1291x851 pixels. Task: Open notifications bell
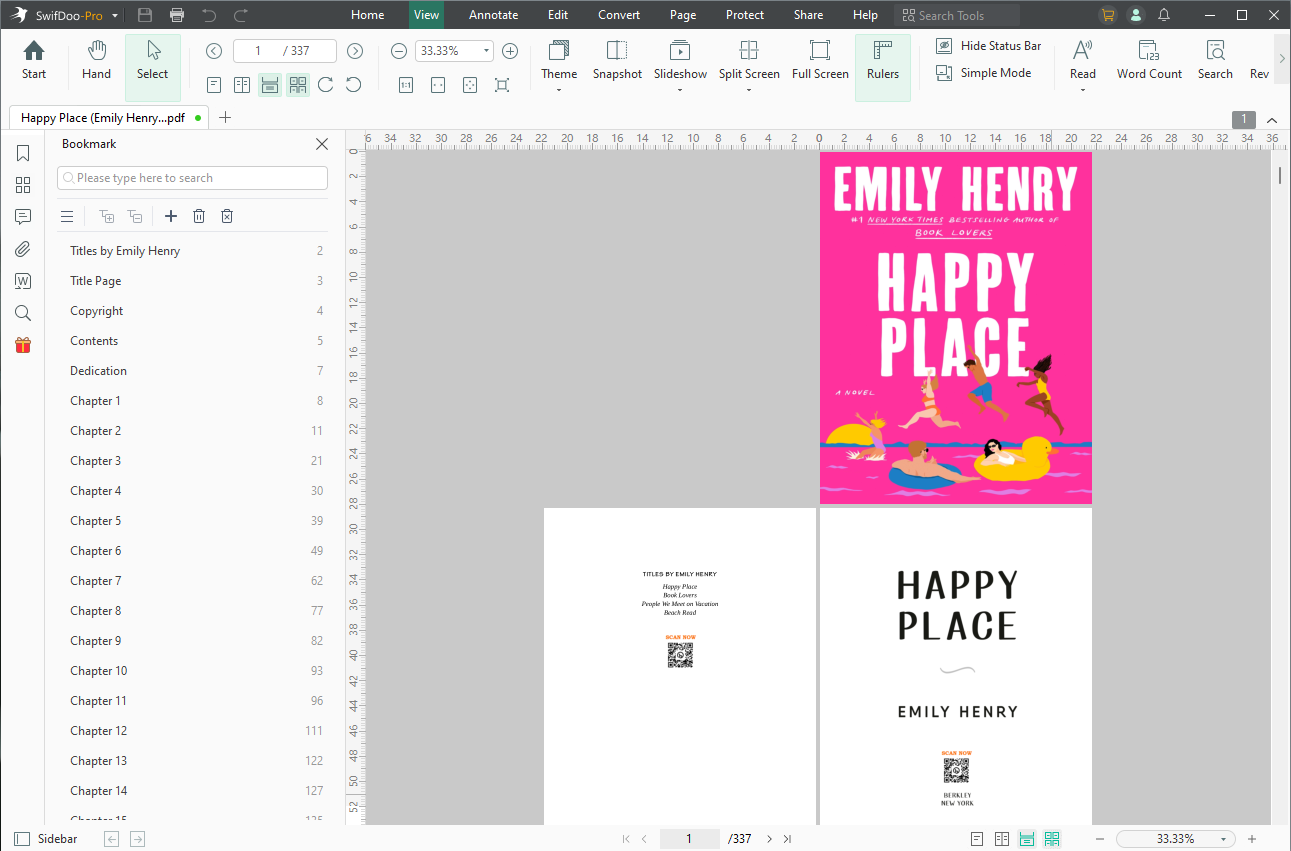[x=1164, y=15]
